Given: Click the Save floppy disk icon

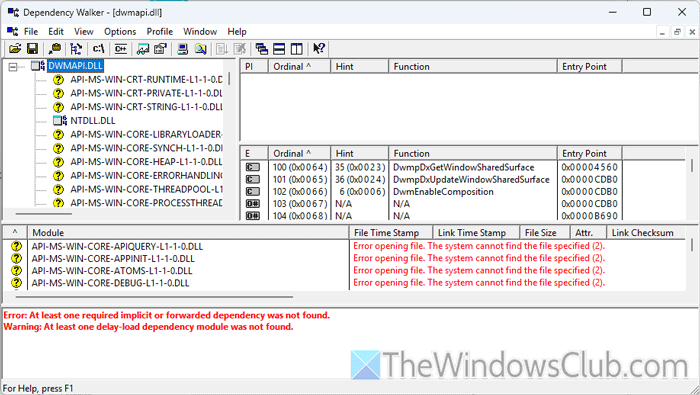Looking at the screenshot, I should (x=32, y=49).
